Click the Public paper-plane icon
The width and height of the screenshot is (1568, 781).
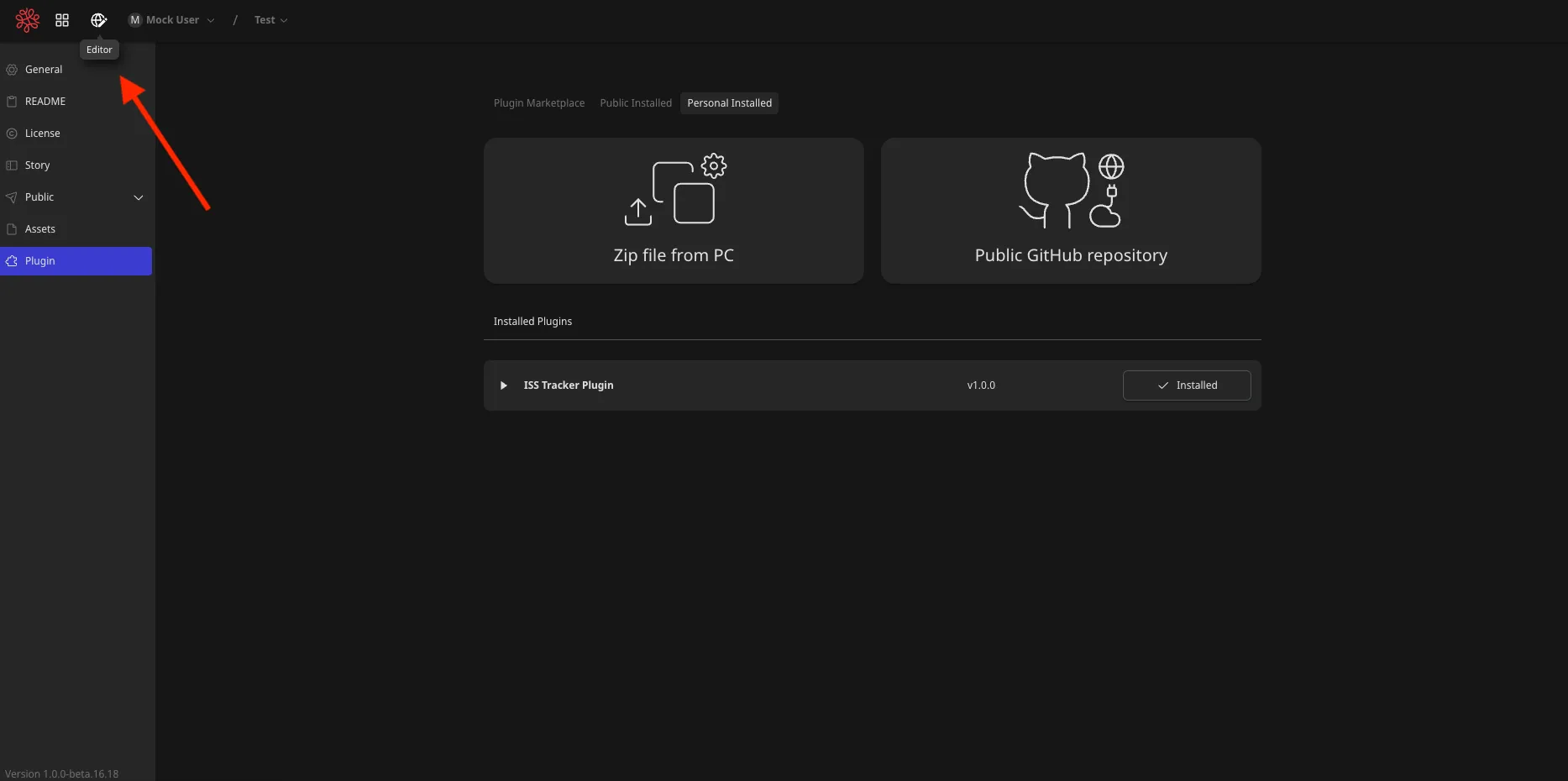(x=12, y=197)
